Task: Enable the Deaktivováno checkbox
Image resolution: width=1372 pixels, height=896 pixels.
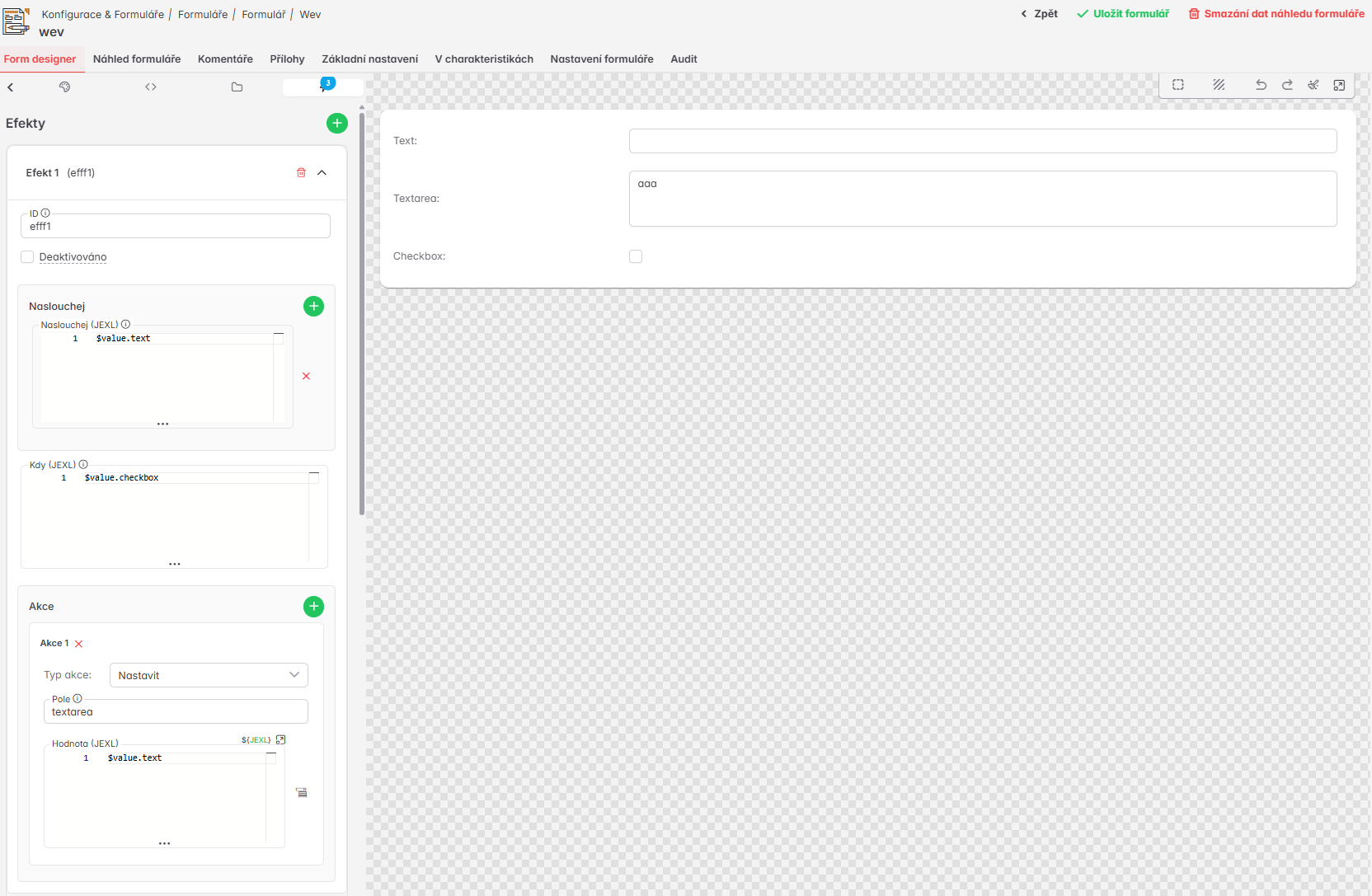Action: (x=27, y=257)
